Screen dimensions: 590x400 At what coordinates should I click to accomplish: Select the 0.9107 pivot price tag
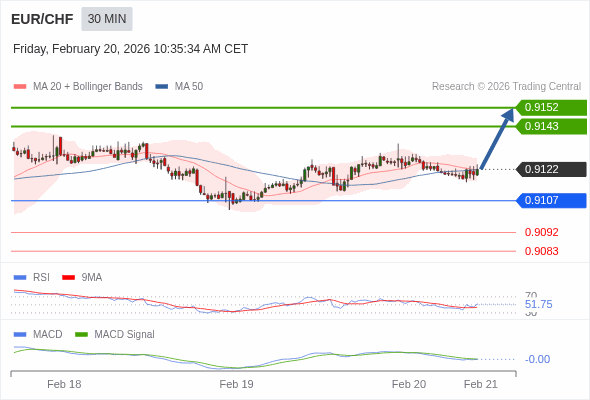tap(551, 201)
